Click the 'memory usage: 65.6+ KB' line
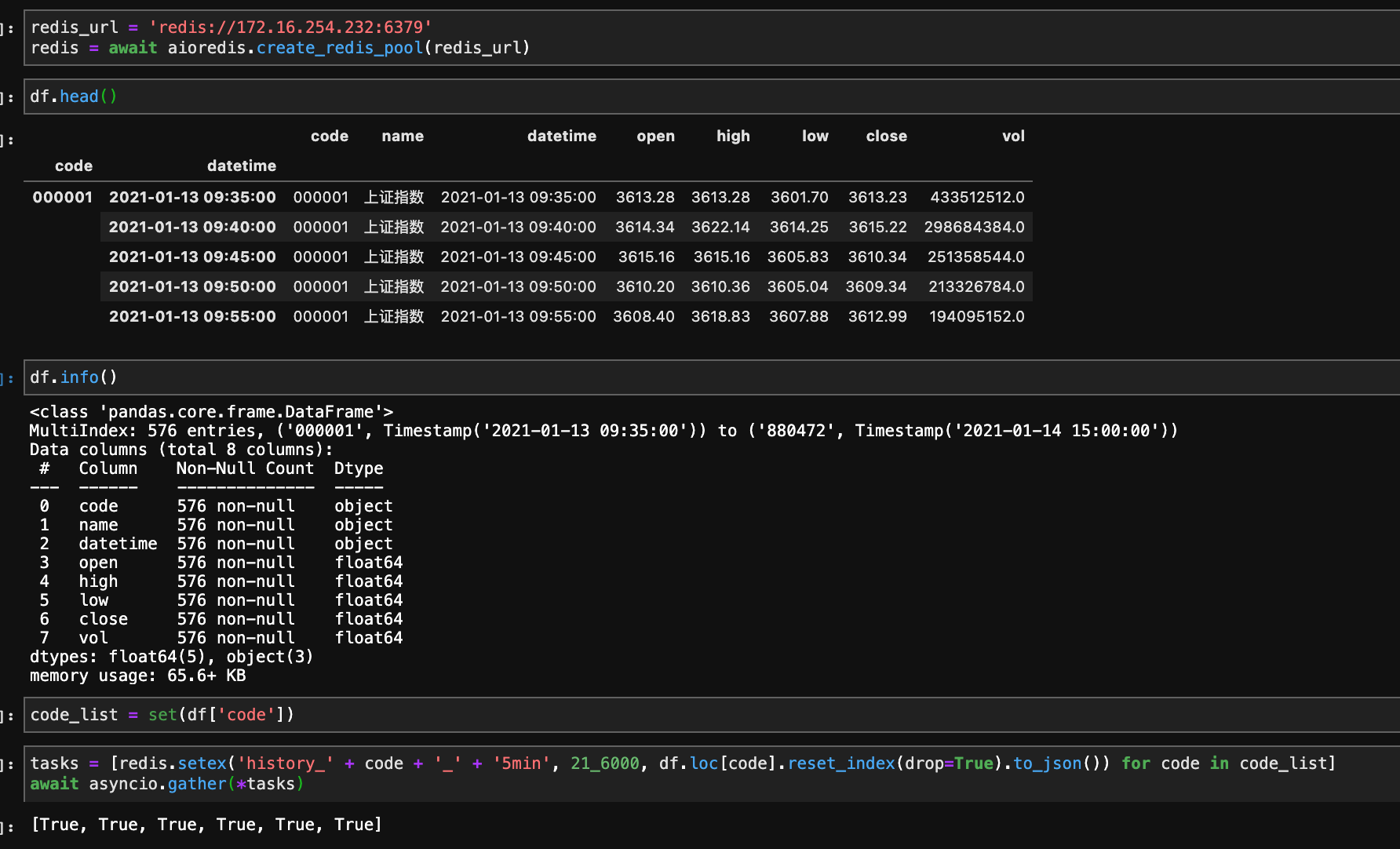This screenshot has width=1400, height=849. click(137, 676)
